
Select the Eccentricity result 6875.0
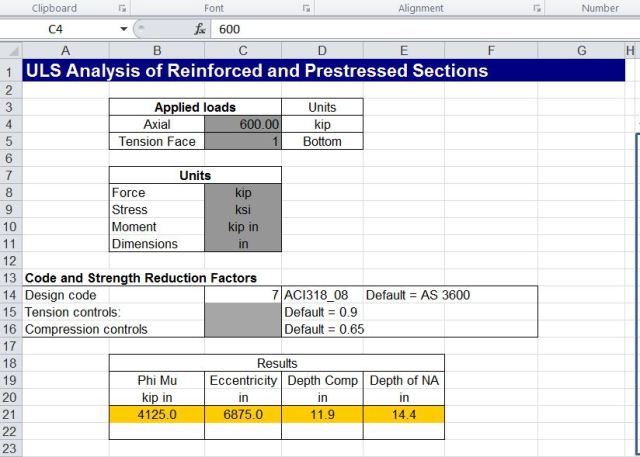point(242,414)
